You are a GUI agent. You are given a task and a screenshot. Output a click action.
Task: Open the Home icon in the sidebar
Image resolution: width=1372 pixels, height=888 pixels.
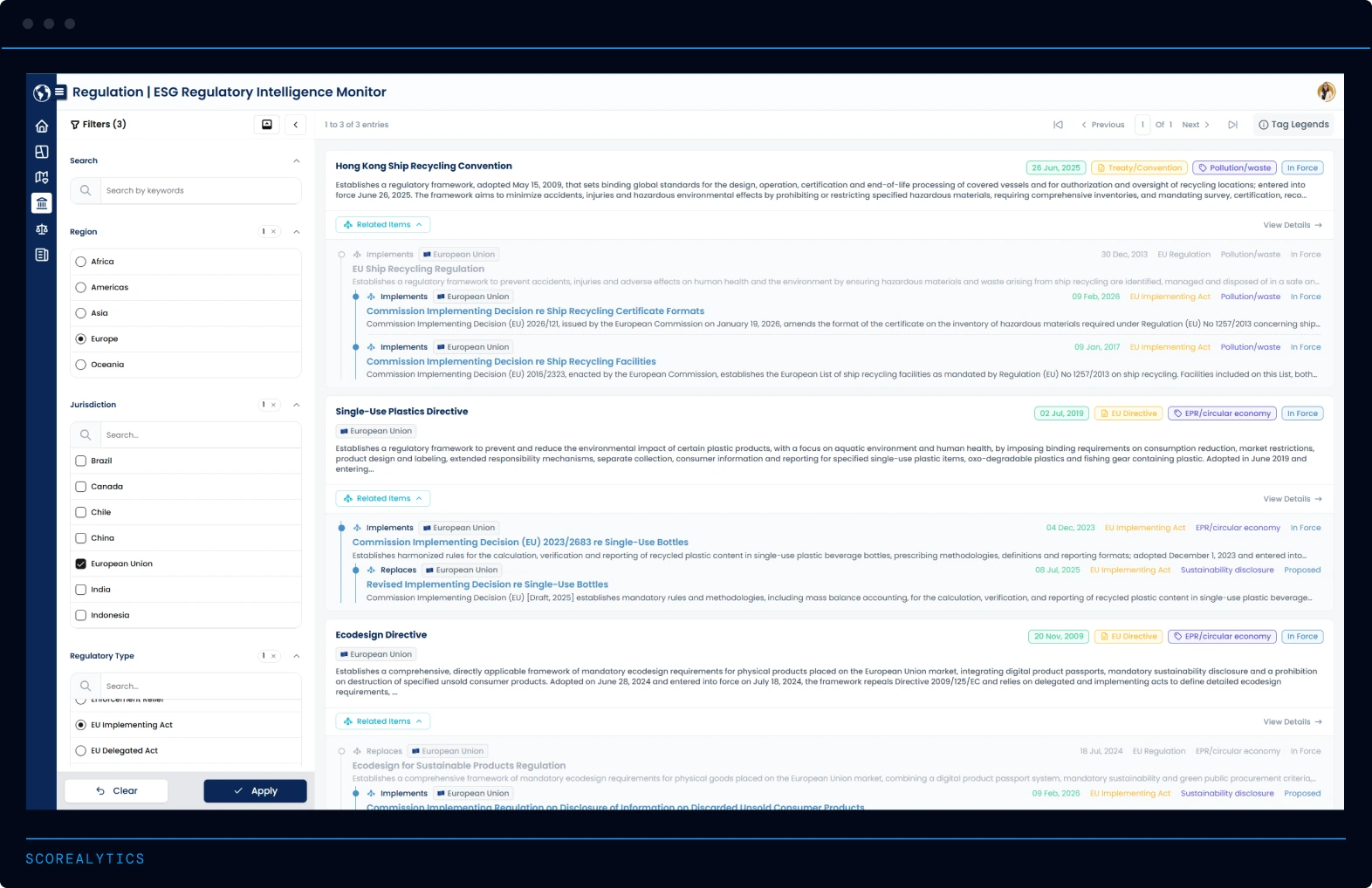click(41, 126)
